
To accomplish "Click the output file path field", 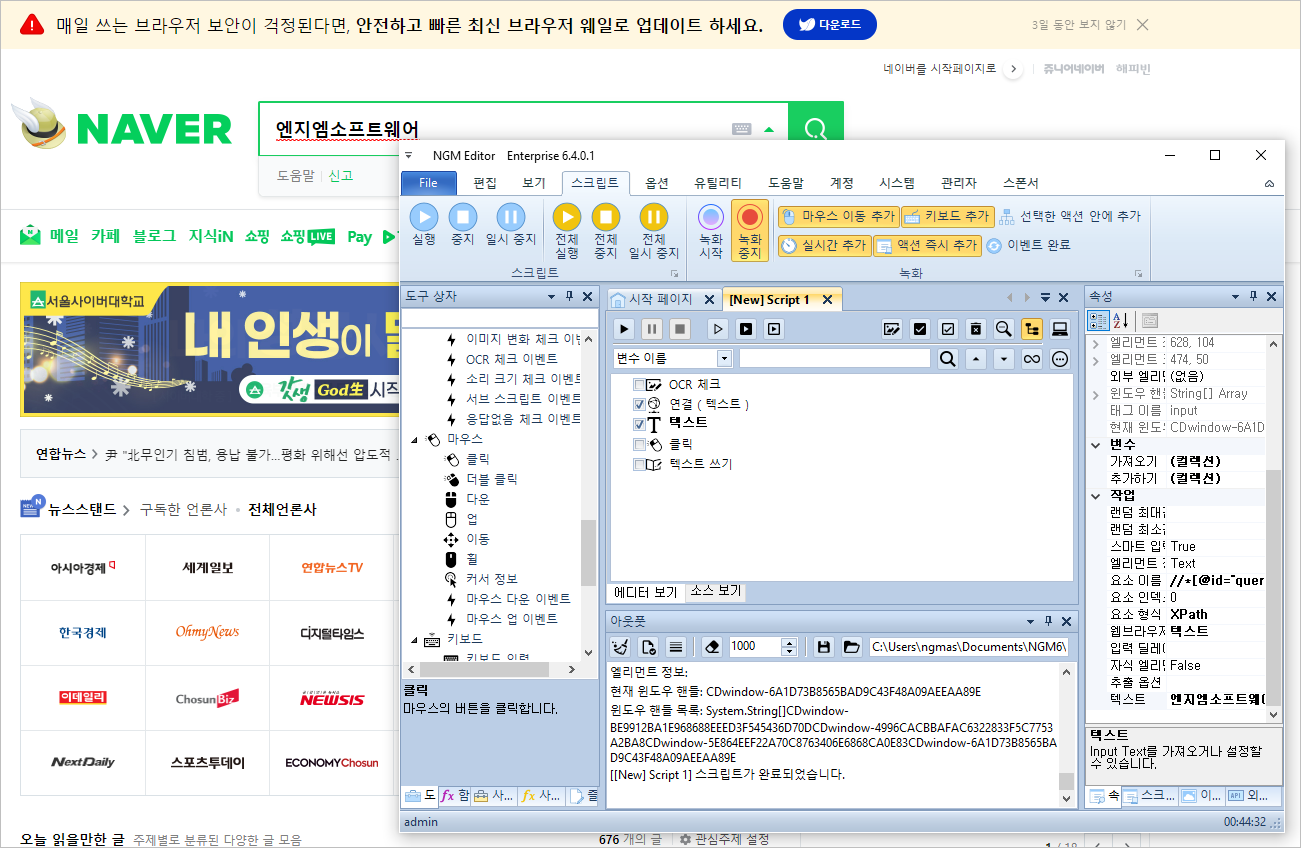I will [x=969, y=646].
